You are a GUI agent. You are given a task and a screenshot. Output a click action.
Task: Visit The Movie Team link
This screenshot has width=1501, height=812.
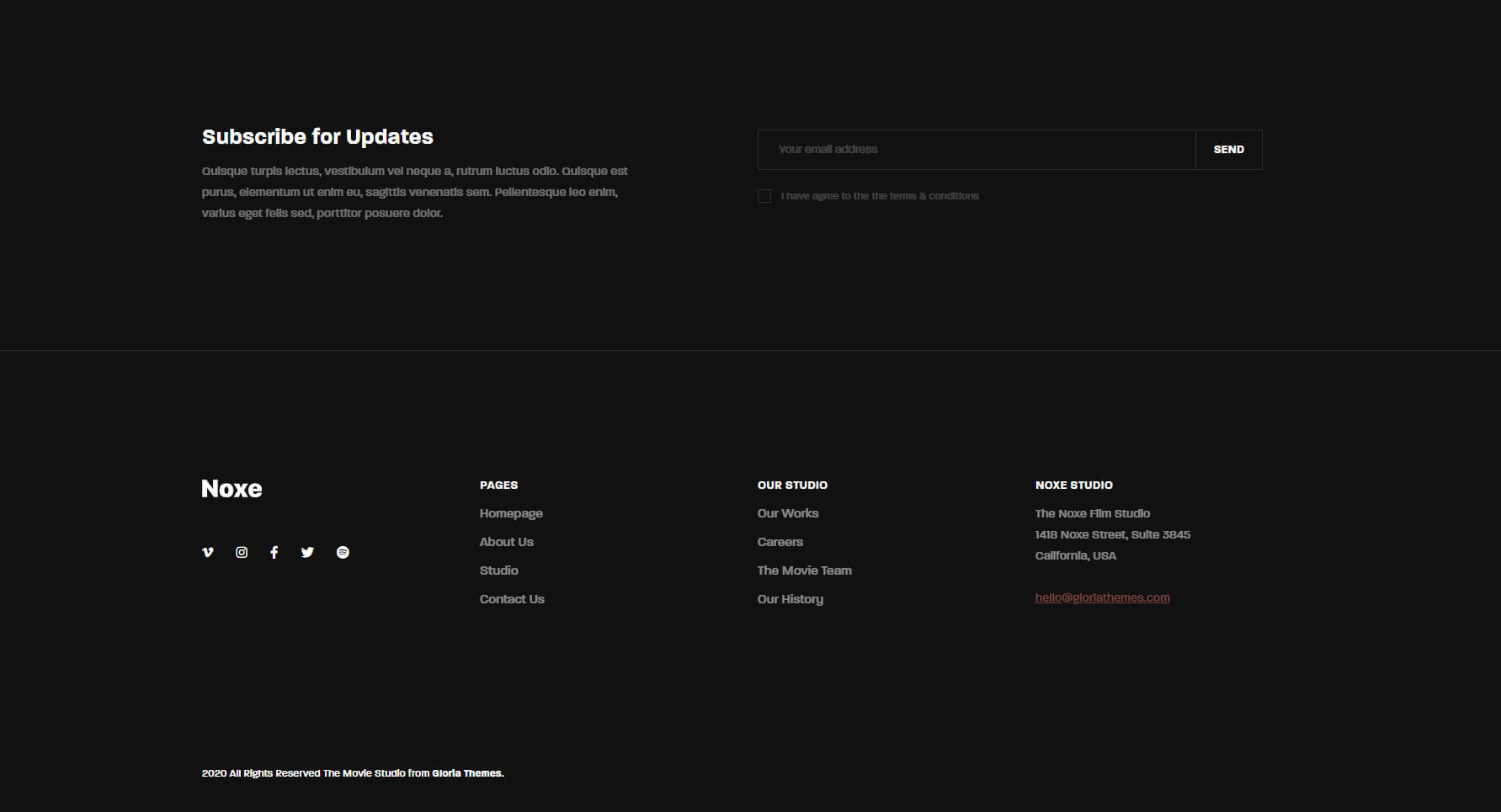coord(804,571)
